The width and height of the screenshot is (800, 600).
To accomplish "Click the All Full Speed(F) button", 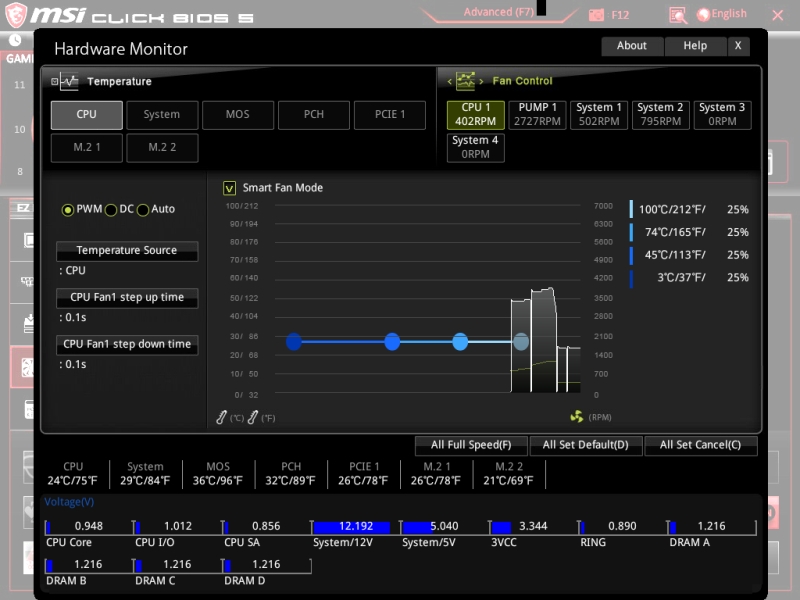I will coord(471,445).
